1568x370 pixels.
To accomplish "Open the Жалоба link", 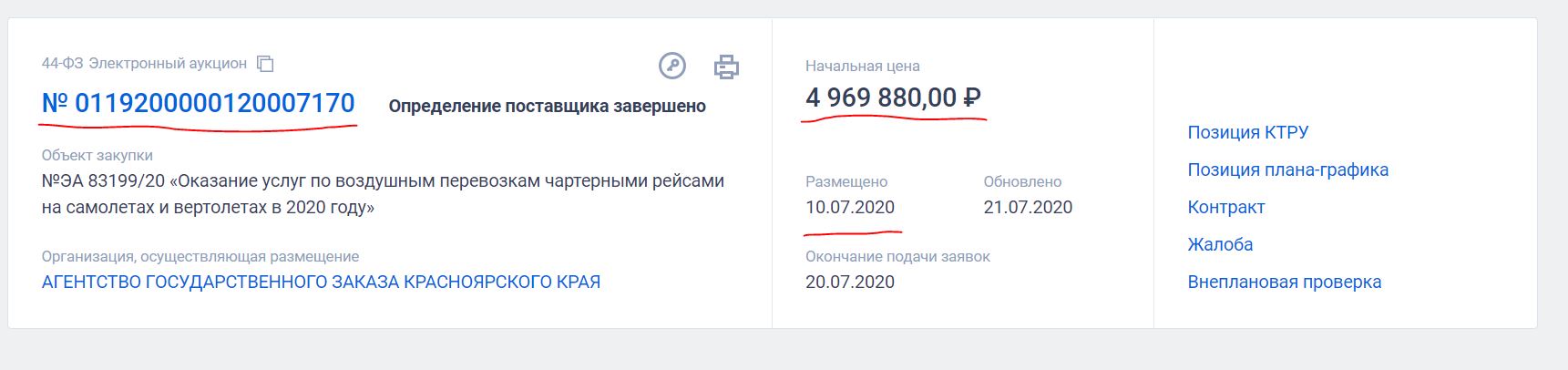I will (1220, 244).
